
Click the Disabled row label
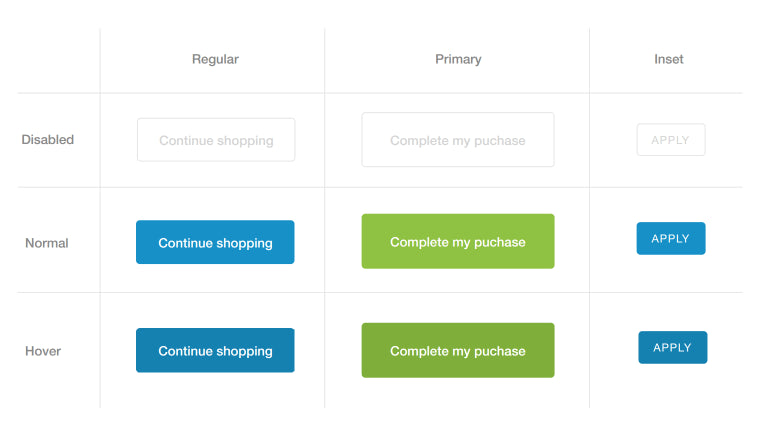(47, 139)
